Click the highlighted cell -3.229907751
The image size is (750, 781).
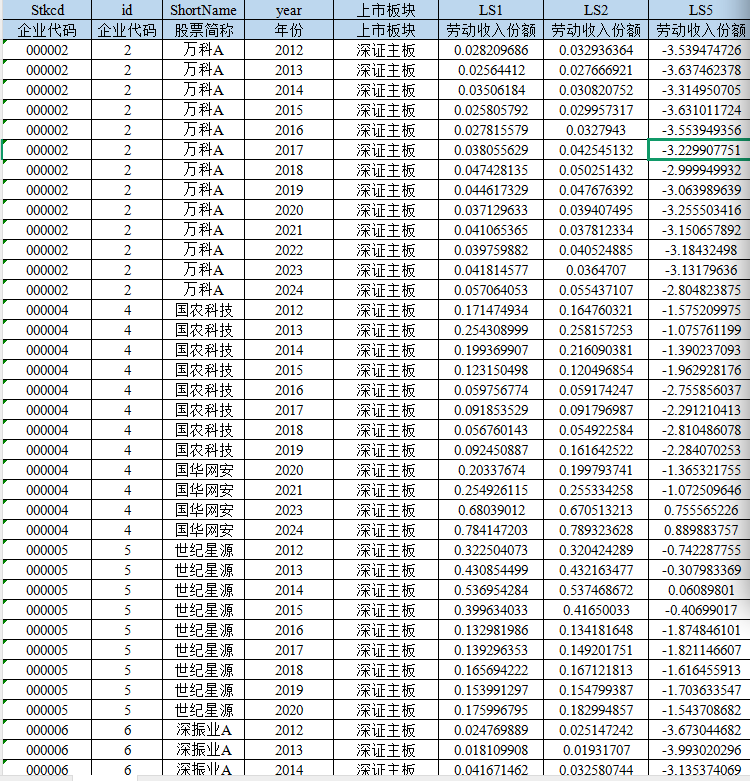700,150
